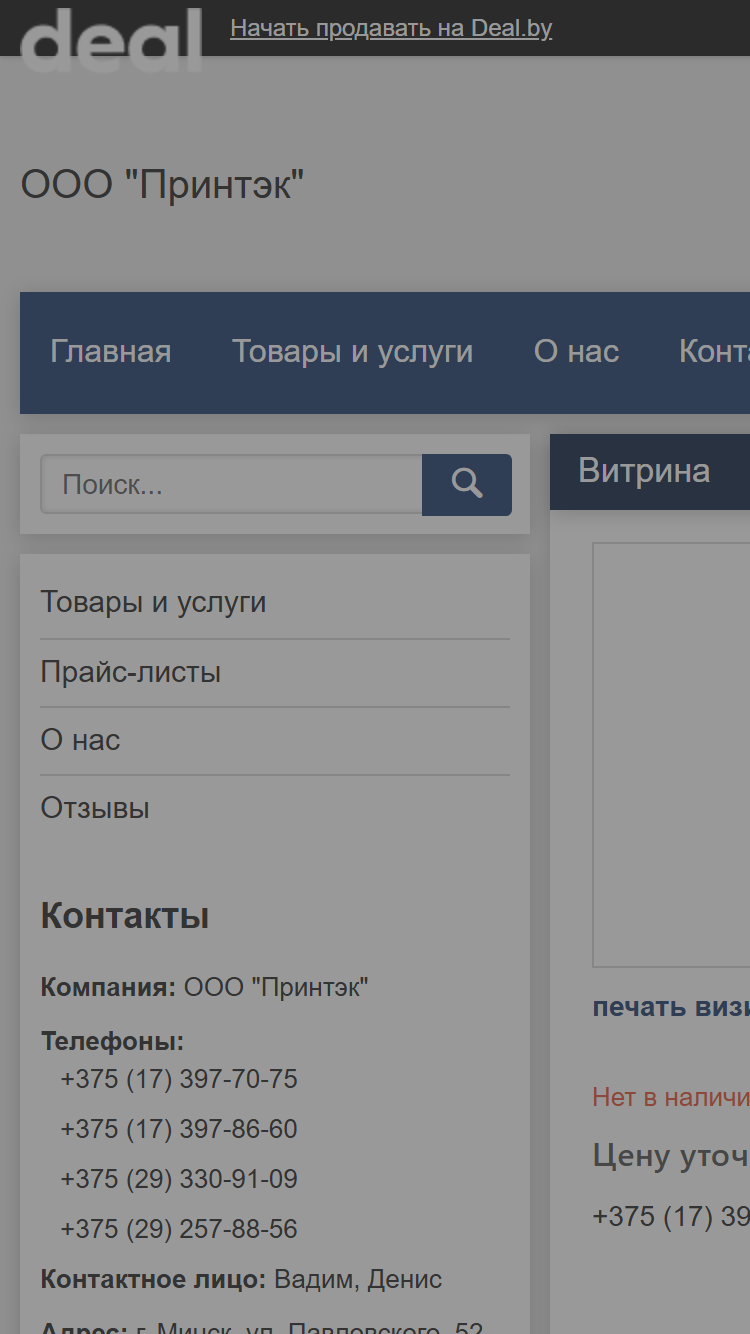Go to Главная in navigation bar
Image resolution: width=750 pixels, height=1334 pixels.
tap(111, 352)
